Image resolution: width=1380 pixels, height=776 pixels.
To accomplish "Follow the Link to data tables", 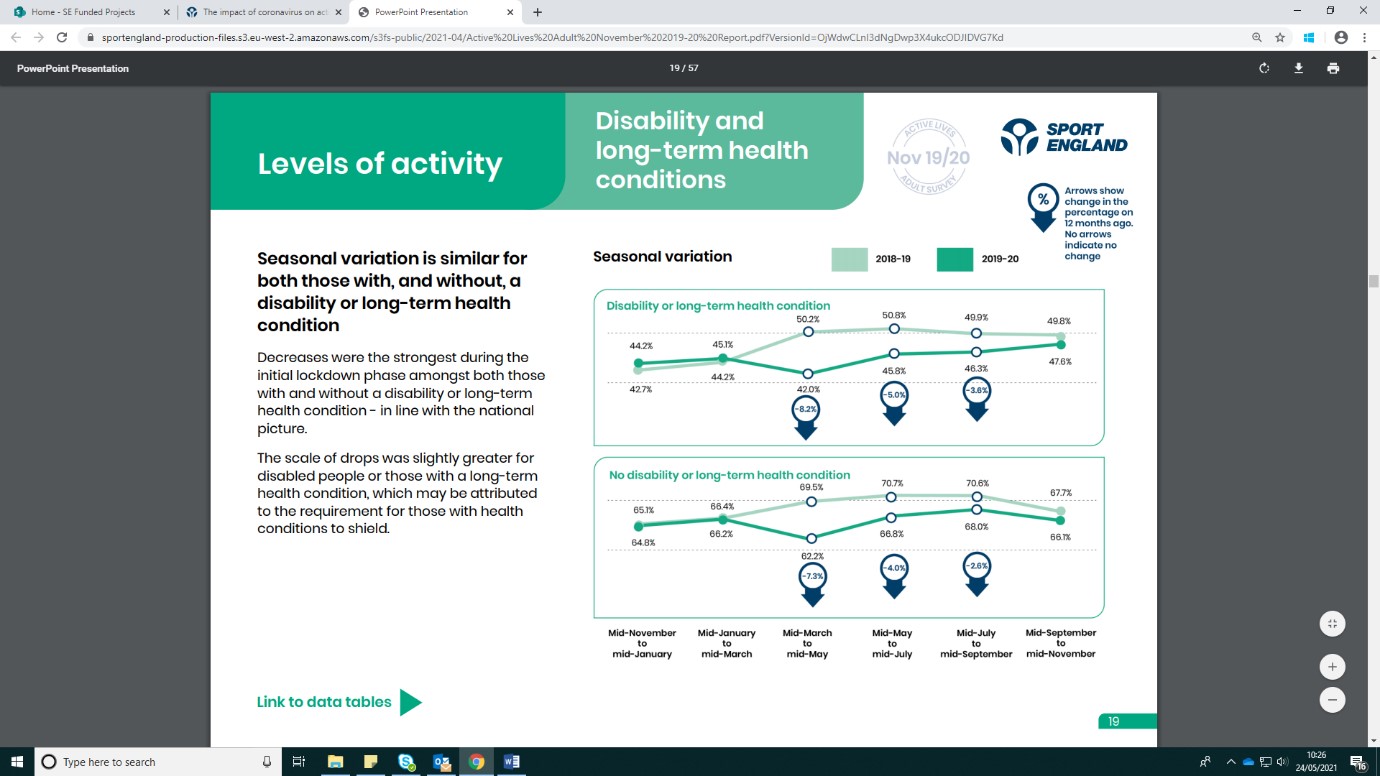I will (x=324, y=702).
